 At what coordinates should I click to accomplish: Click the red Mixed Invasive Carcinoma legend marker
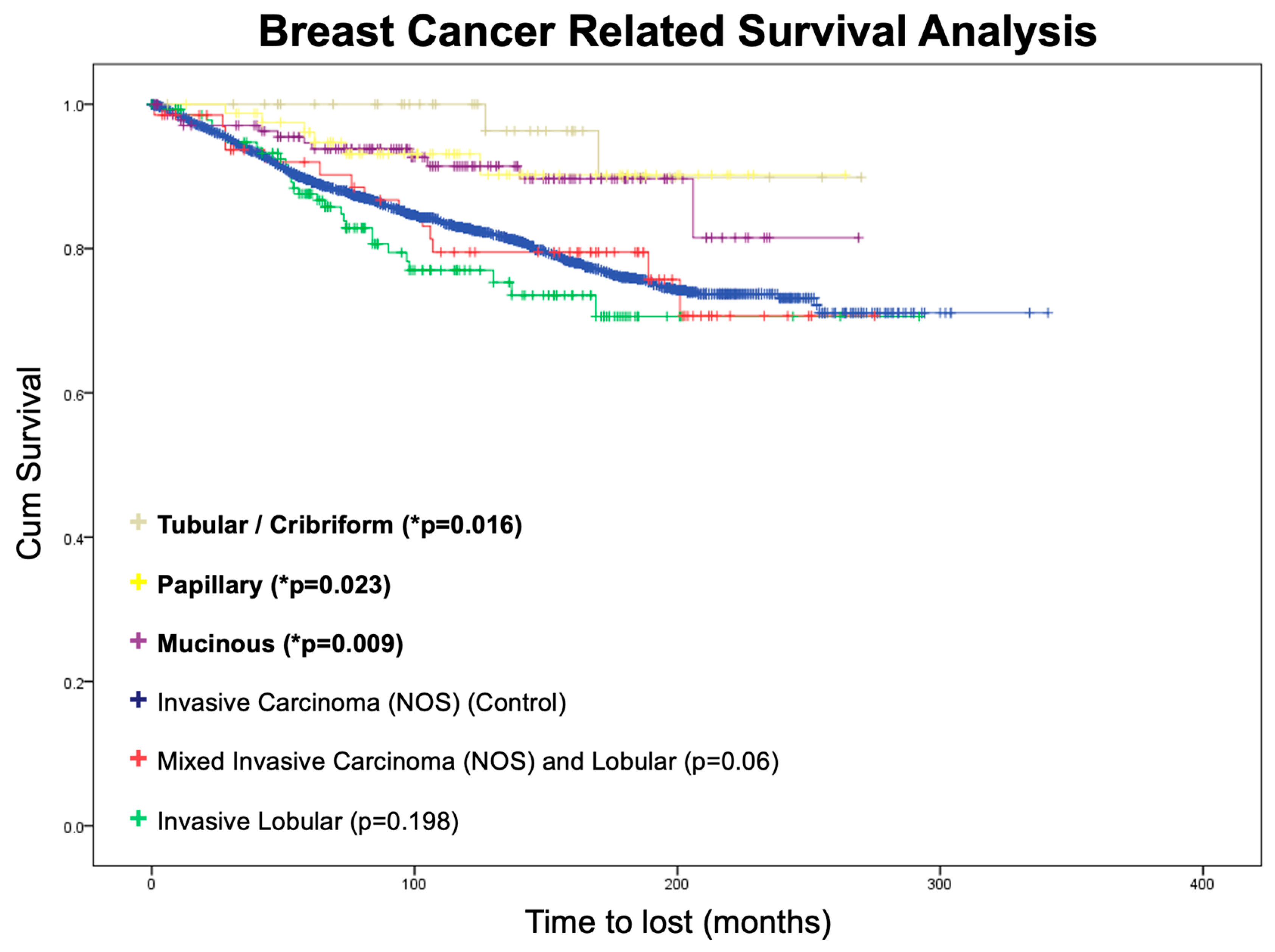138,759
